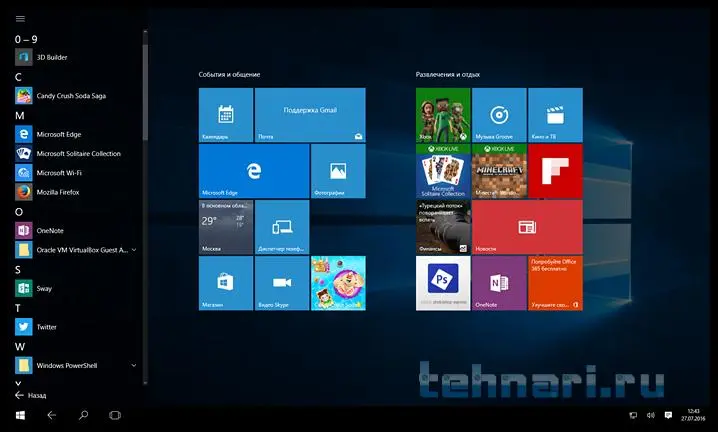Open the network icon in system tray
The height and width of the screenshot is (432, 718).
pos(633,415)
